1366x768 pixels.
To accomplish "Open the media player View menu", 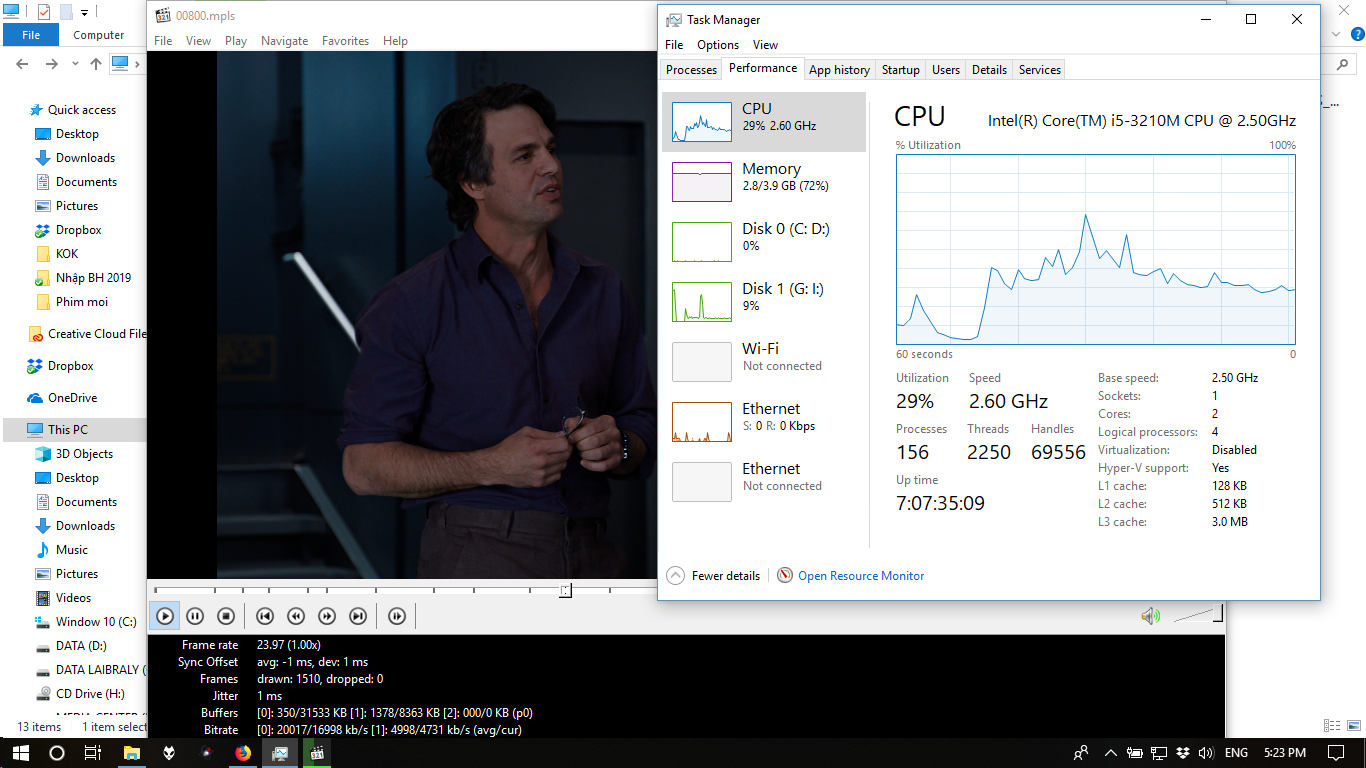I will 198,41.
